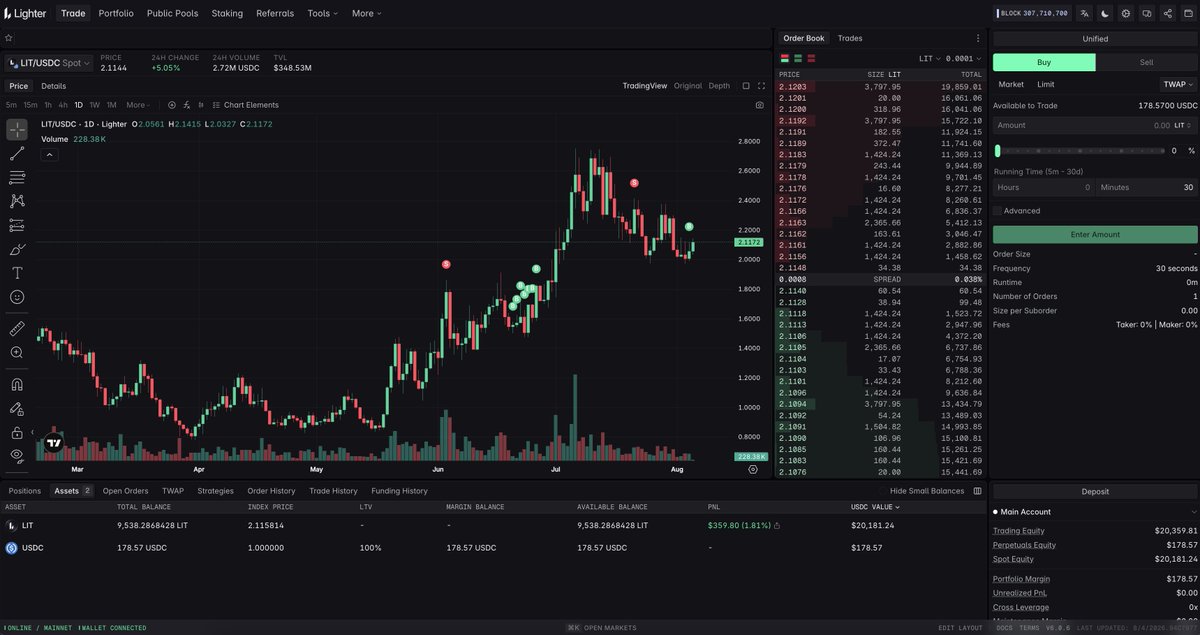Go to Public Pools
The width and height of the screenshot is (1200, 635).
pos(172,14)
